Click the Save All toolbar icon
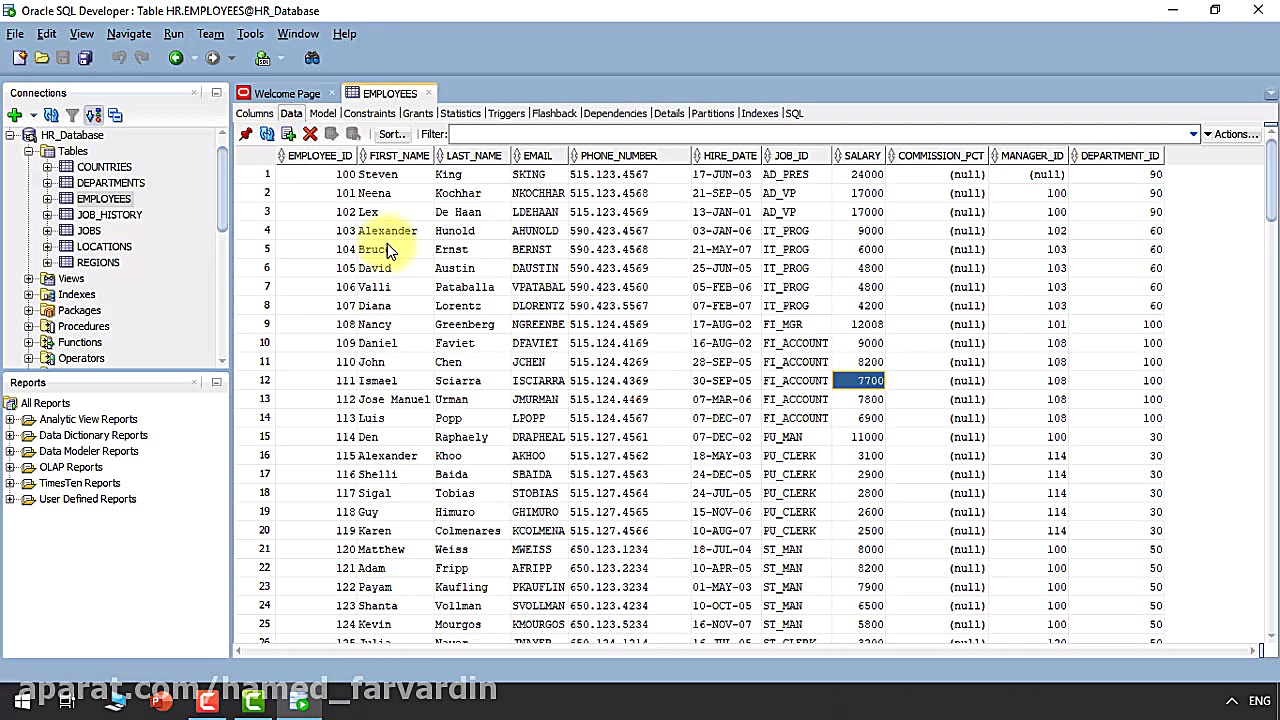 (85, 58)
